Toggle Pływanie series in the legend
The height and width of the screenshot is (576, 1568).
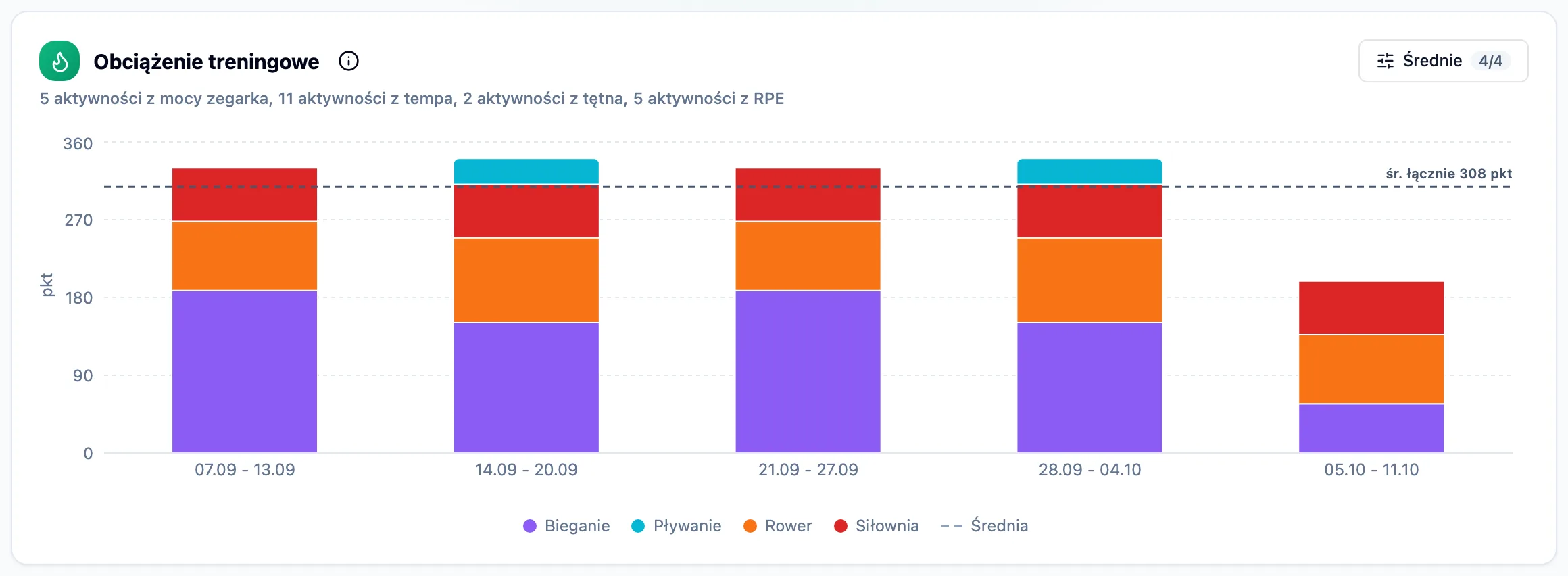(x=676, y=526)
